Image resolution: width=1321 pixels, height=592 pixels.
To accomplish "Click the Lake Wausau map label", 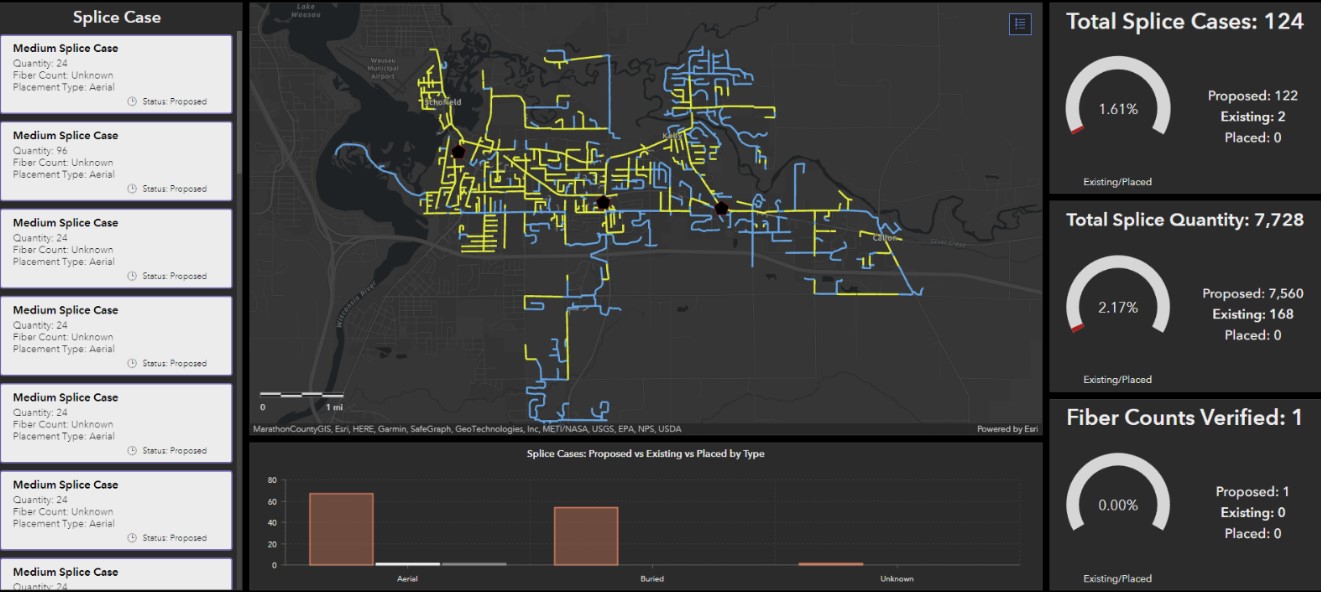I will 307,11.
